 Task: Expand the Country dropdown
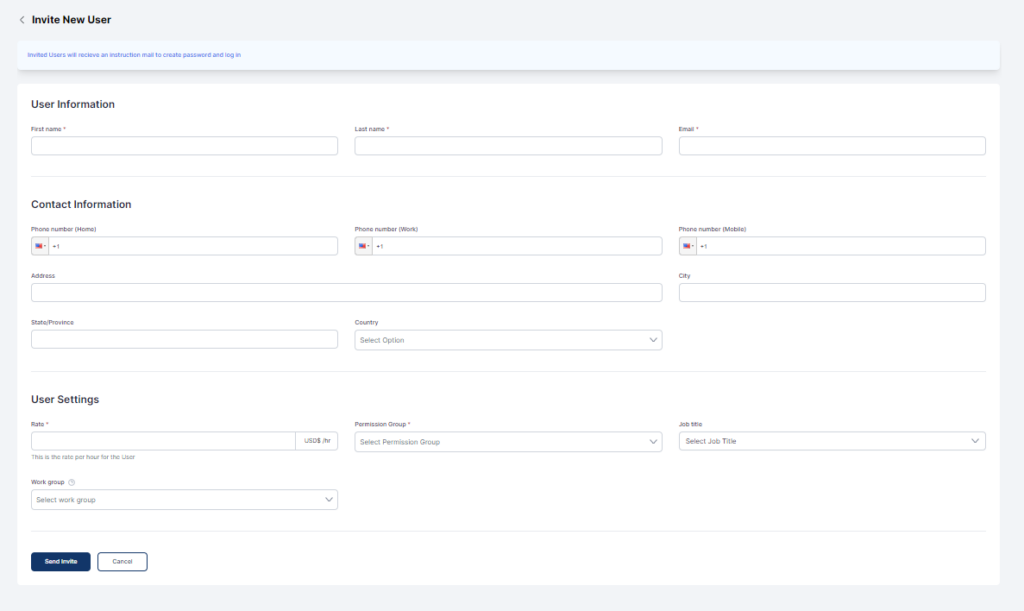(508, 340)
